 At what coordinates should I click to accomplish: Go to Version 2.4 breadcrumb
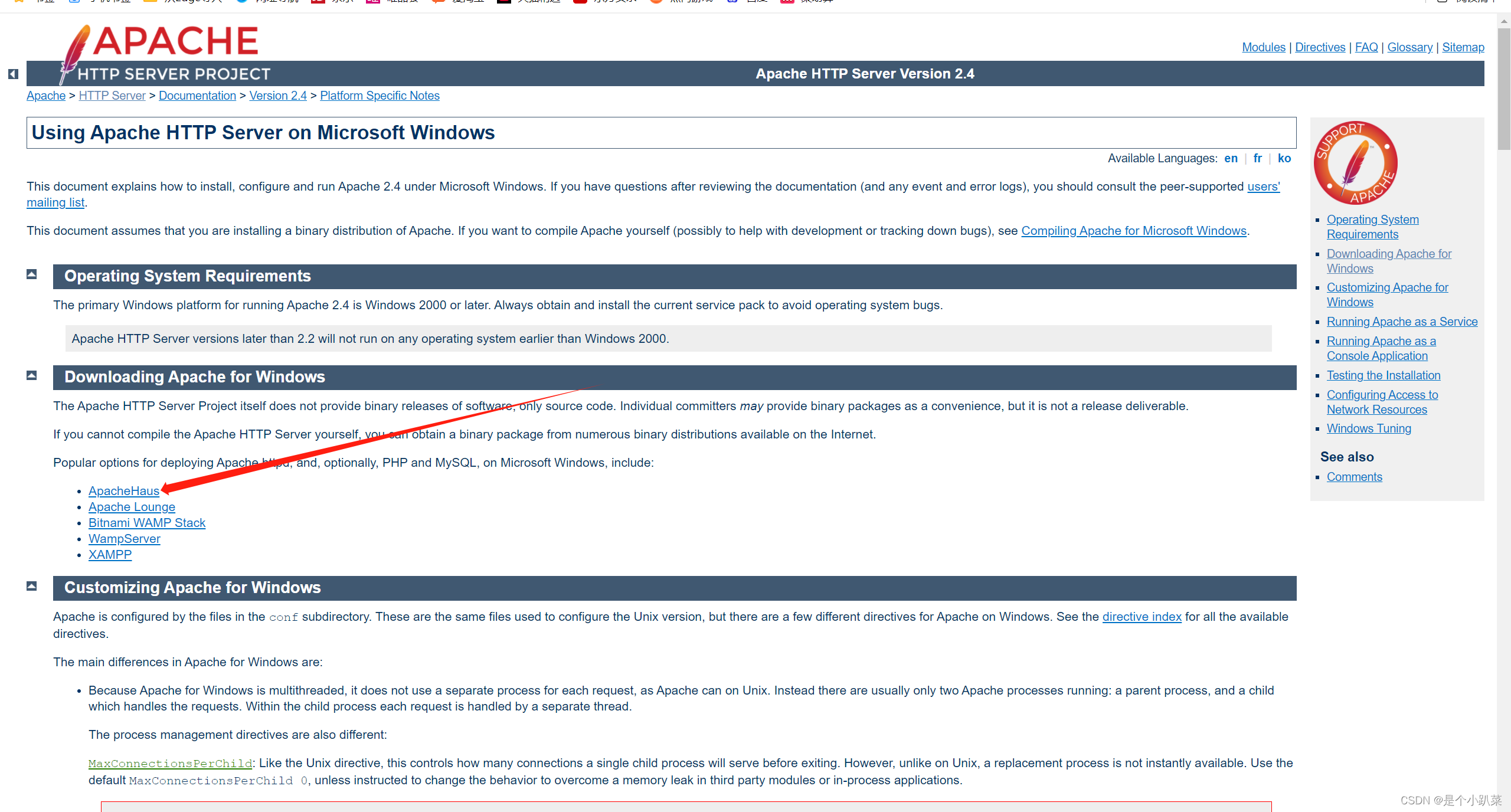point(277,96)
